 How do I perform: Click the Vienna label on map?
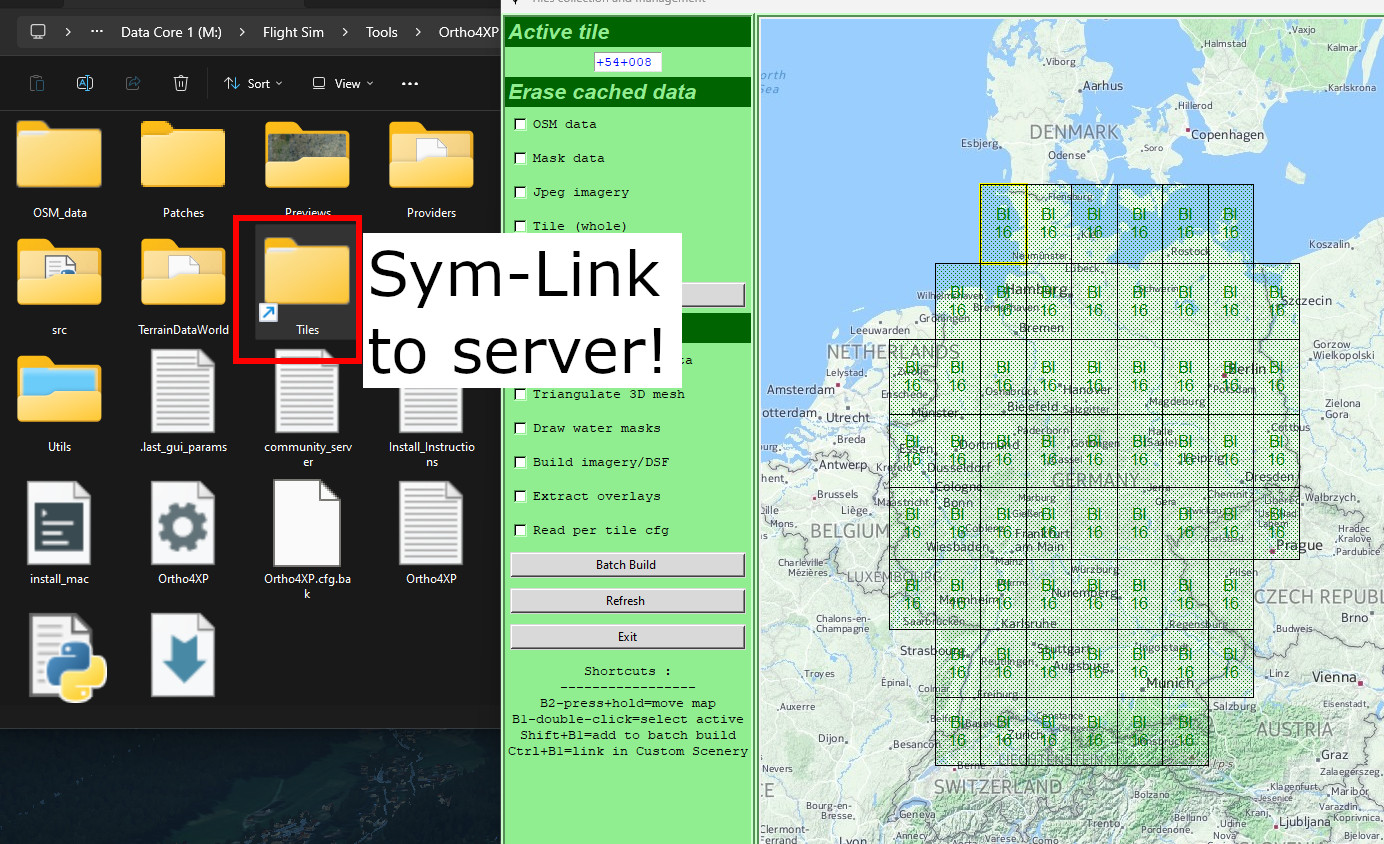click(x=1335, y=677)
